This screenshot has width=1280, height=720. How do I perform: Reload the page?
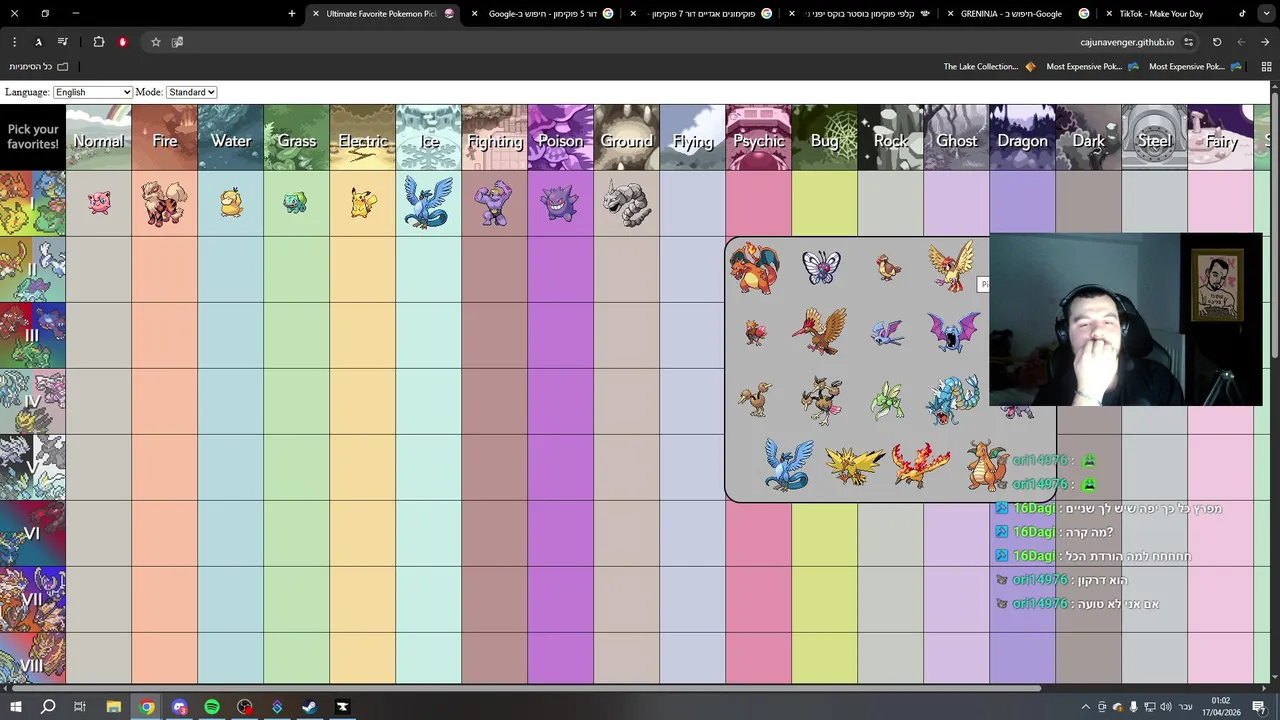coord(1217,42)
